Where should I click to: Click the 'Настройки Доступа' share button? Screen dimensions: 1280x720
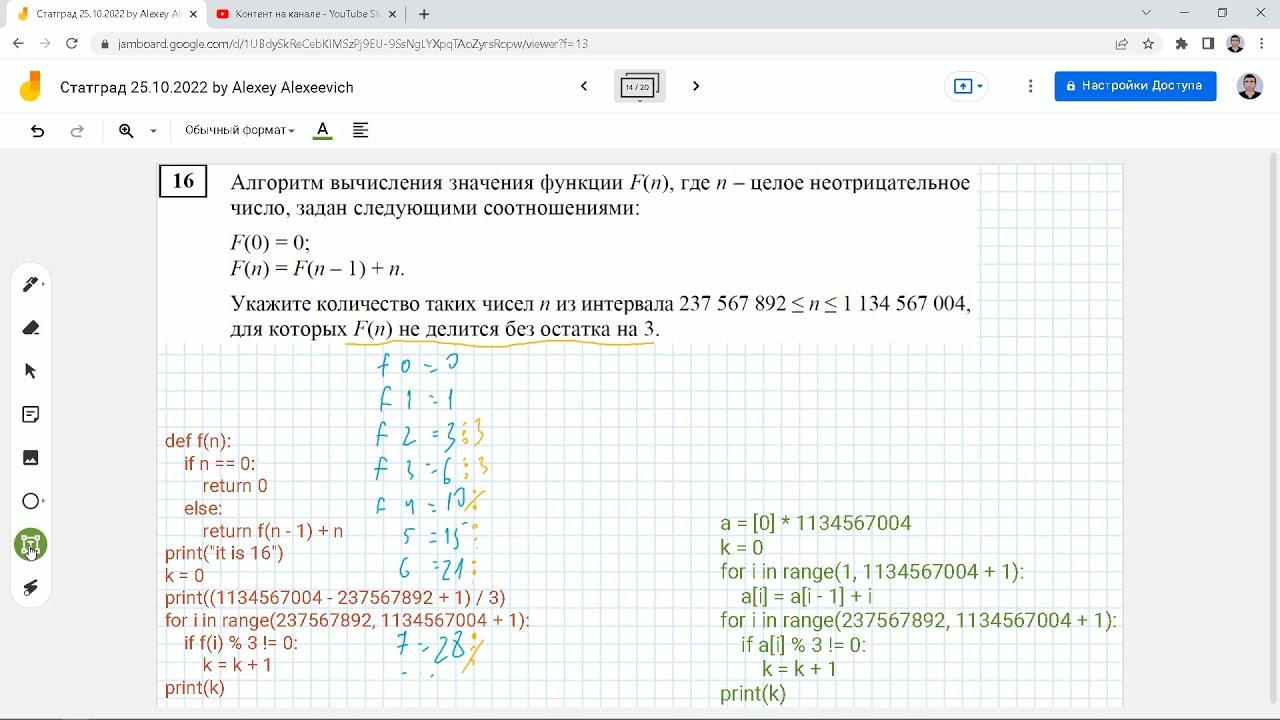click(x=1135, y=86)
